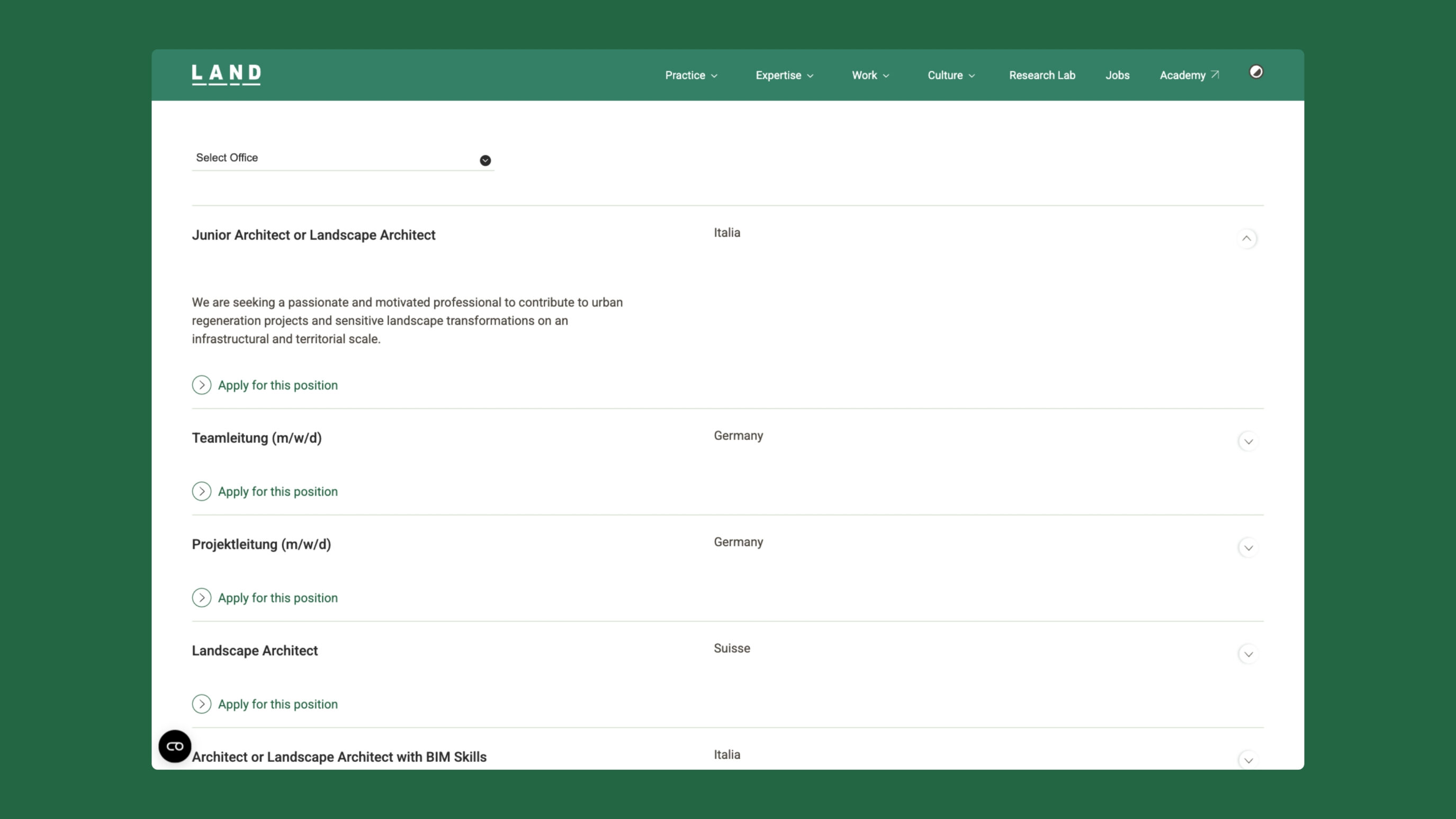
Task: Collapse the Junior Architect job listing
Action: pyautogui.click(x=1246, y=239)
